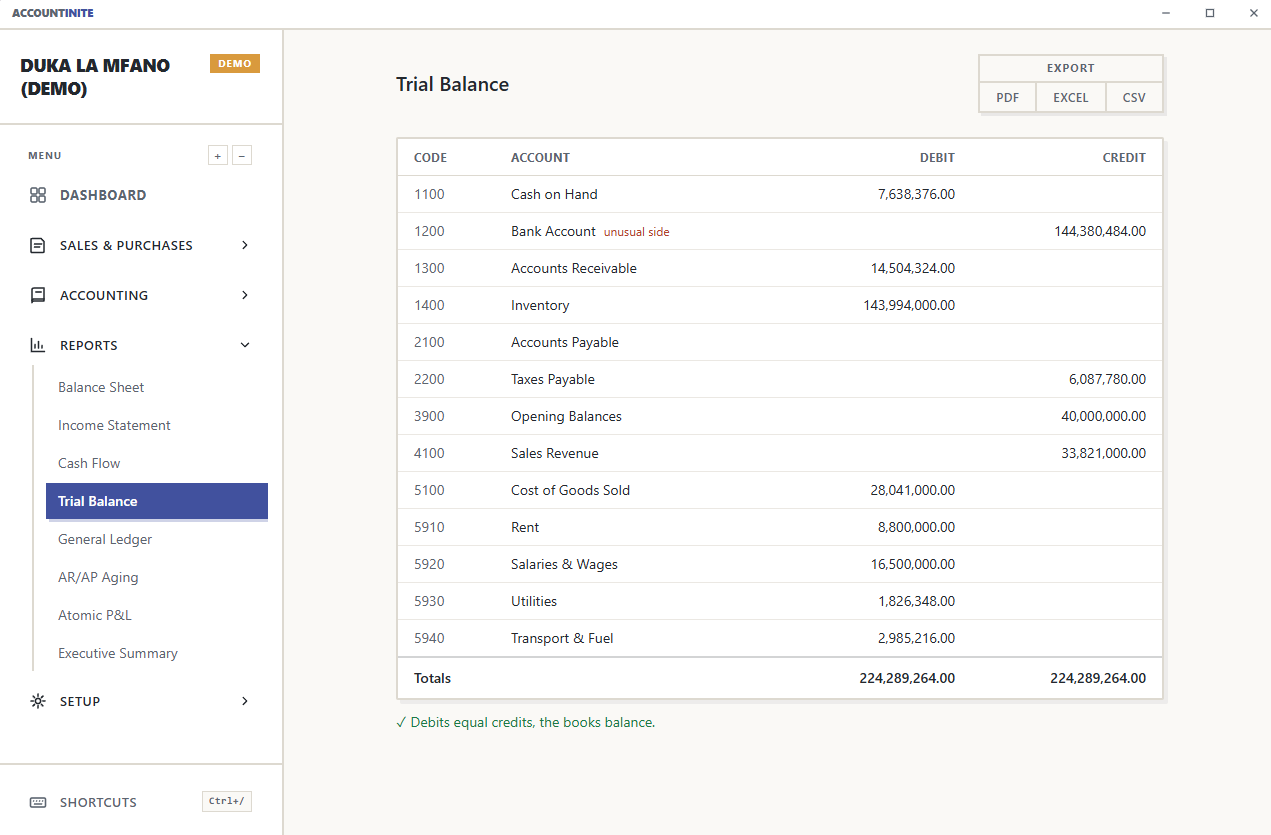Click the DEBIT column header
Screen dimensions: 1271x835
pyautogui.click(x=937, y=157)
